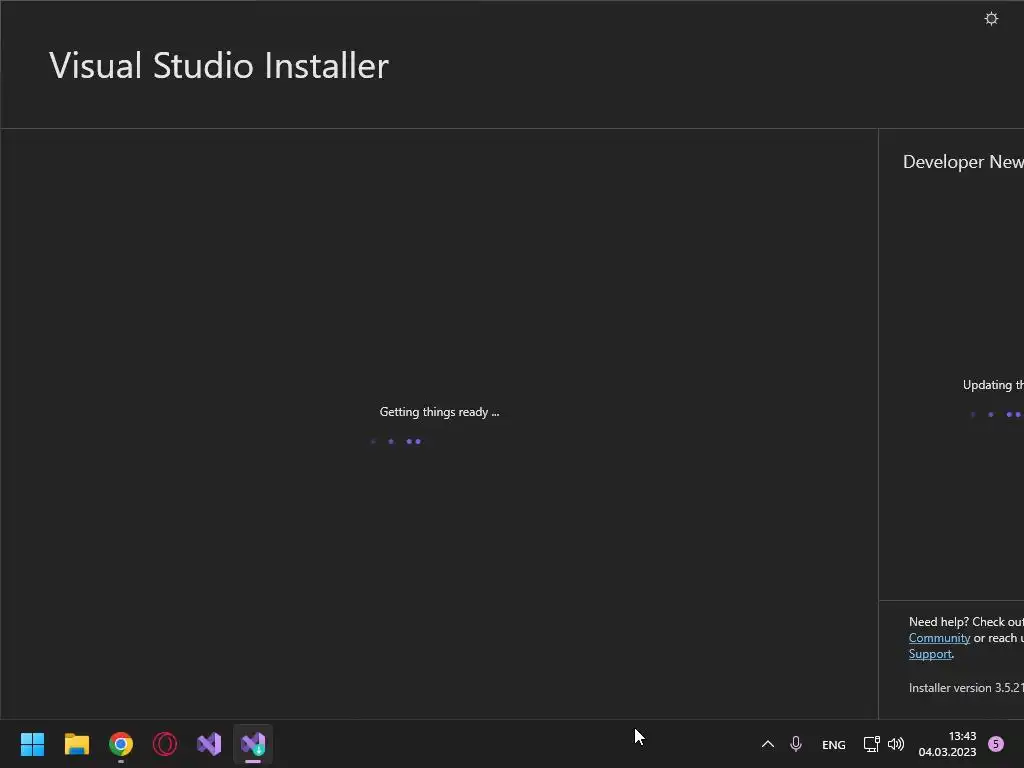
Task: Open the ENG language switcher
Action: (833, 744)
